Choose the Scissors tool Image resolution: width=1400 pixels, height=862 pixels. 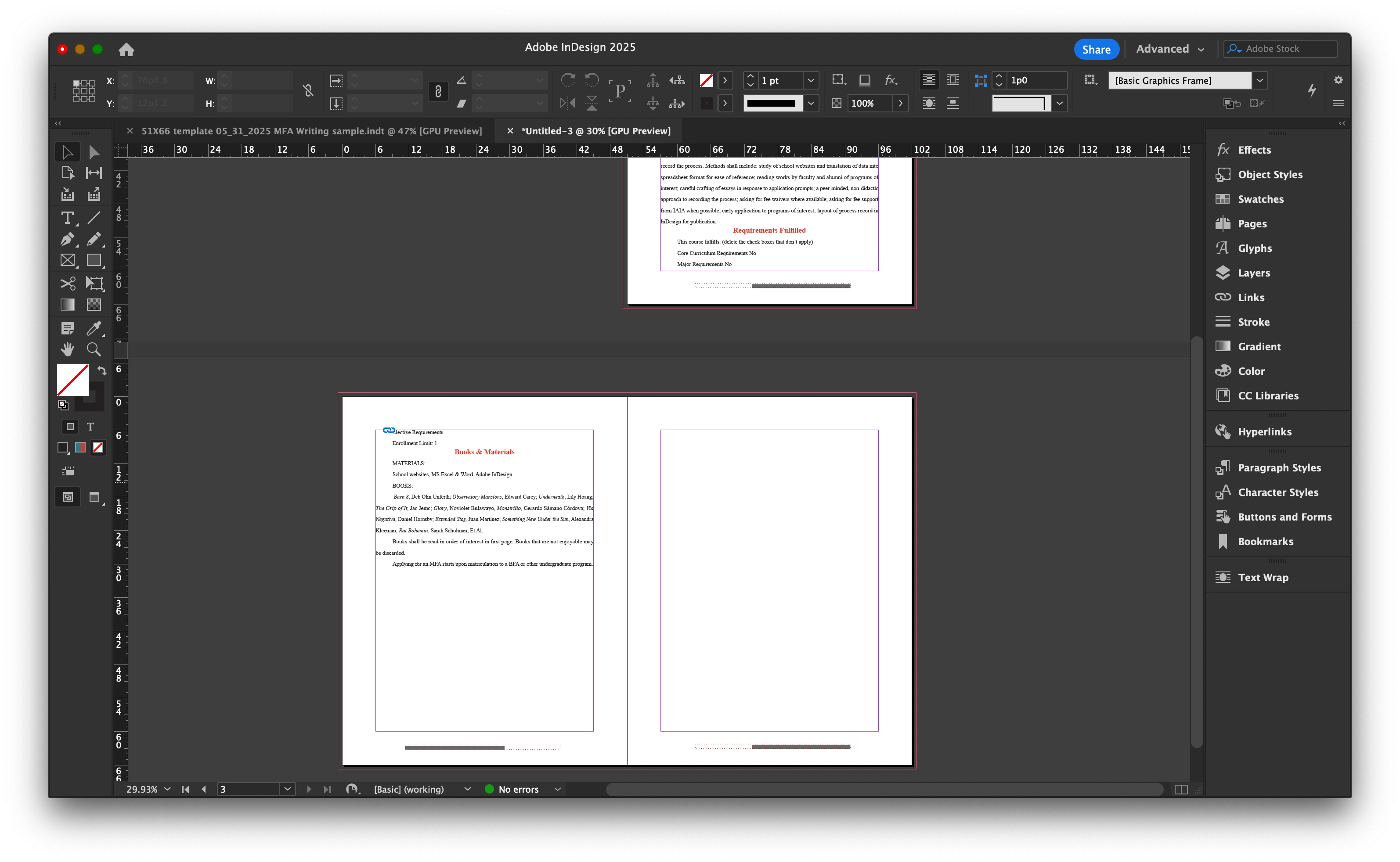(x=67, y=283)
